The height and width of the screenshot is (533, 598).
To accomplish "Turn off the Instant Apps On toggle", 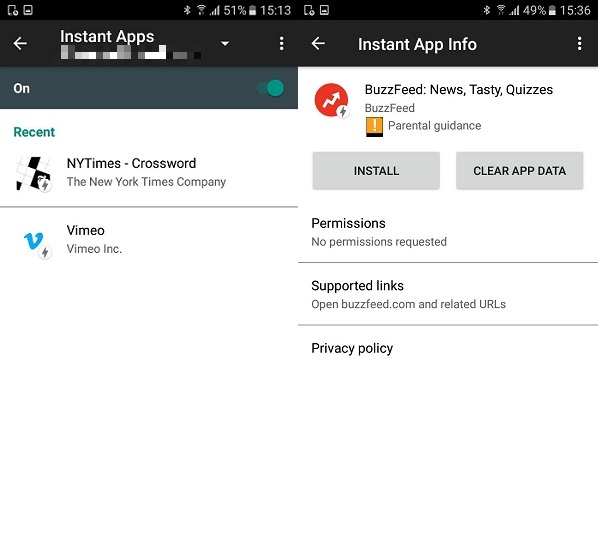I will [270, 88].
